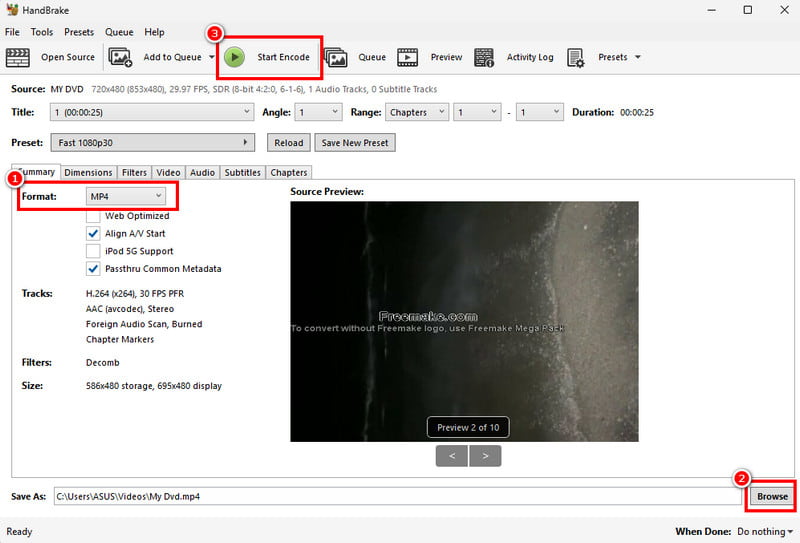This screenshot has height=543, width=800.
Task: Open the end chapter dropdown
Action: tap(539, 112)
